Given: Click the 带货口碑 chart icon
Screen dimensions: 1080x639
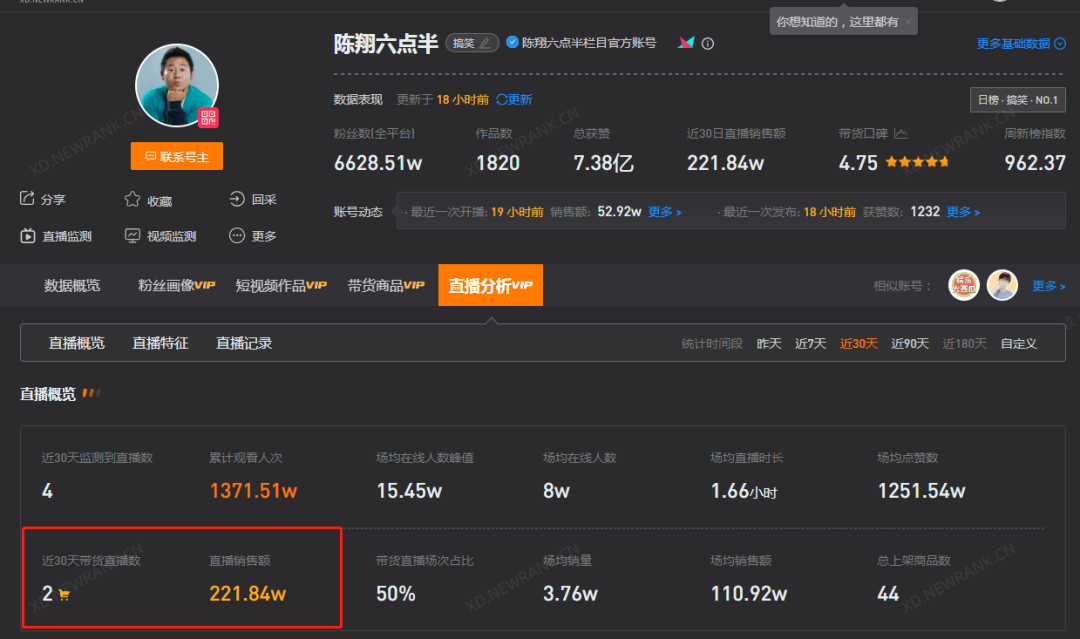Looking at the screenshot, I should [x=901, y=134].
